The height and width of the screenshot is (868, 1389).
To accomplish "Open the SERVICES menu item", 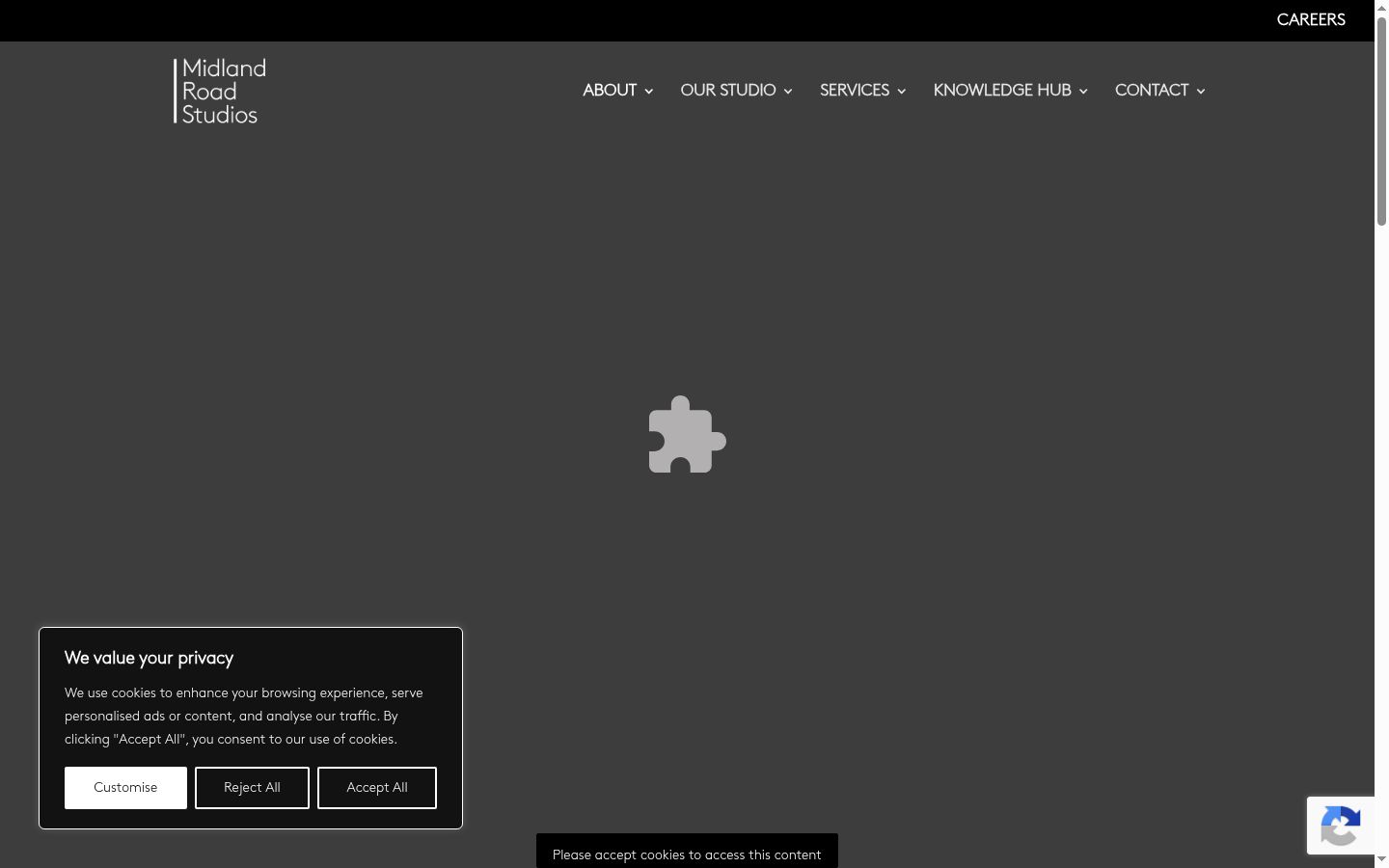I will [x=855, y=91].
